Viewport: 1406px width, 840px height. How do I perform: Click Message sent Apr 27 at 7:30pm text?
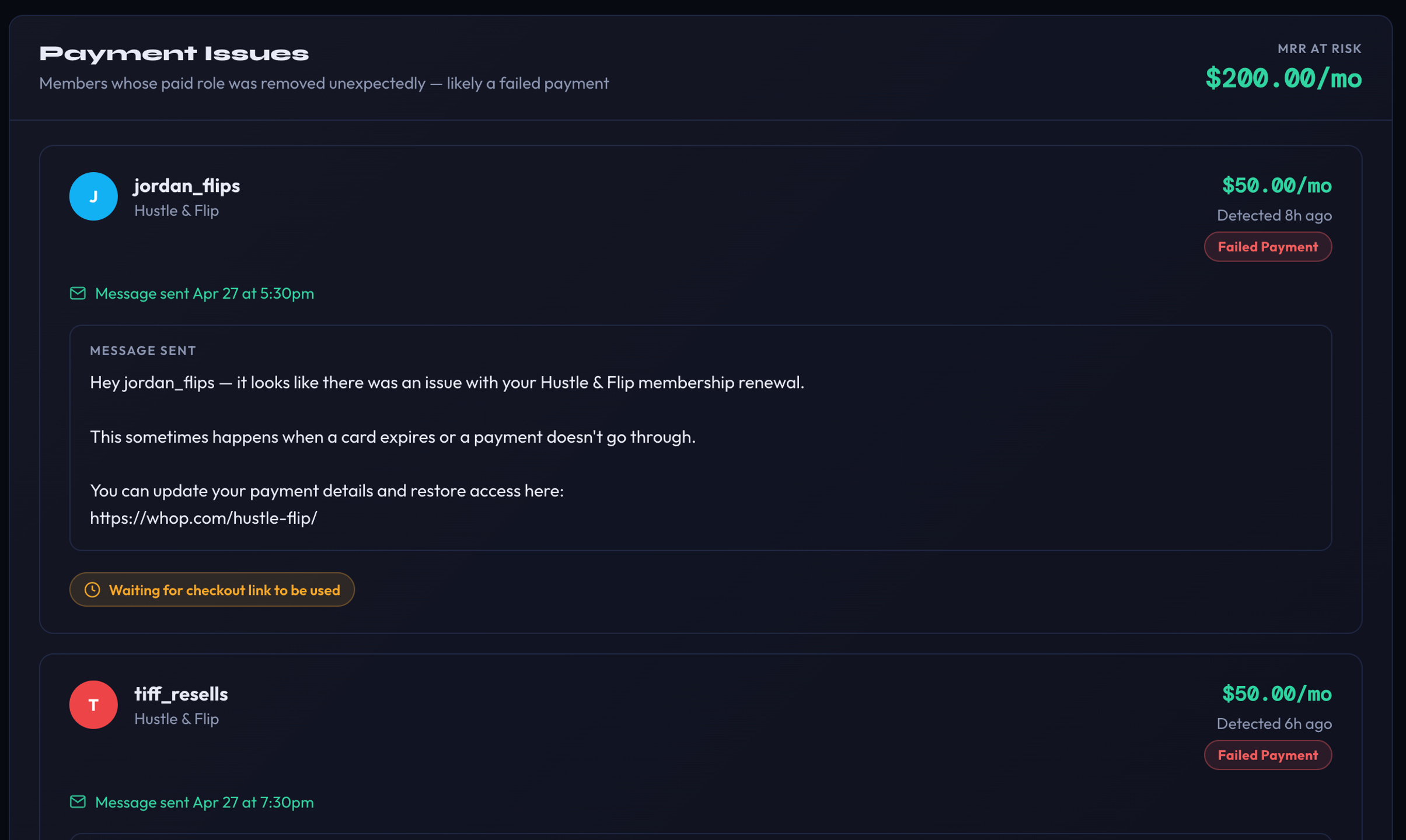coord(204,802)
